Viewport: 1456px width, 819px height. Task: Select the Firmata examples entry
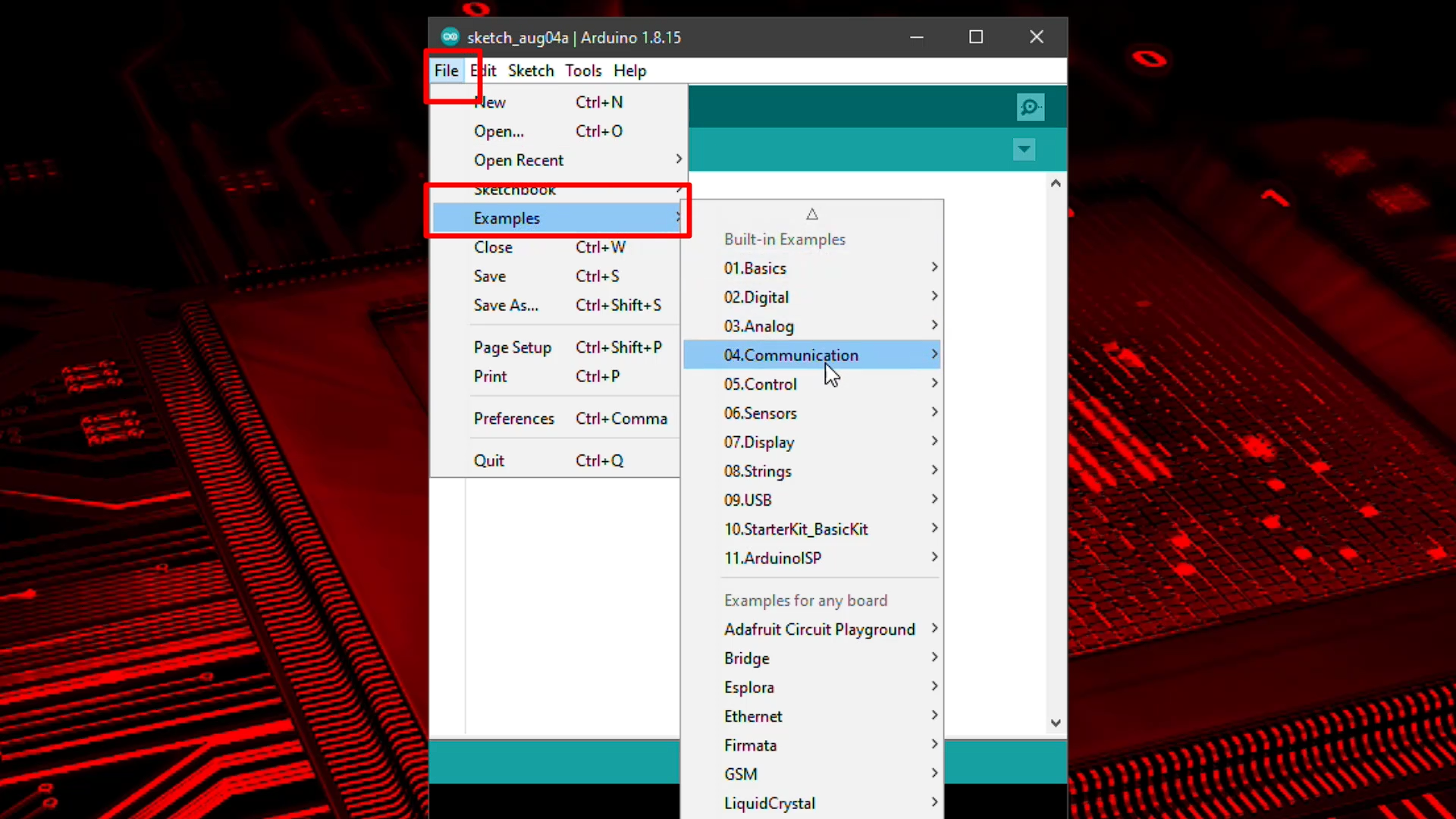point(750,745)
